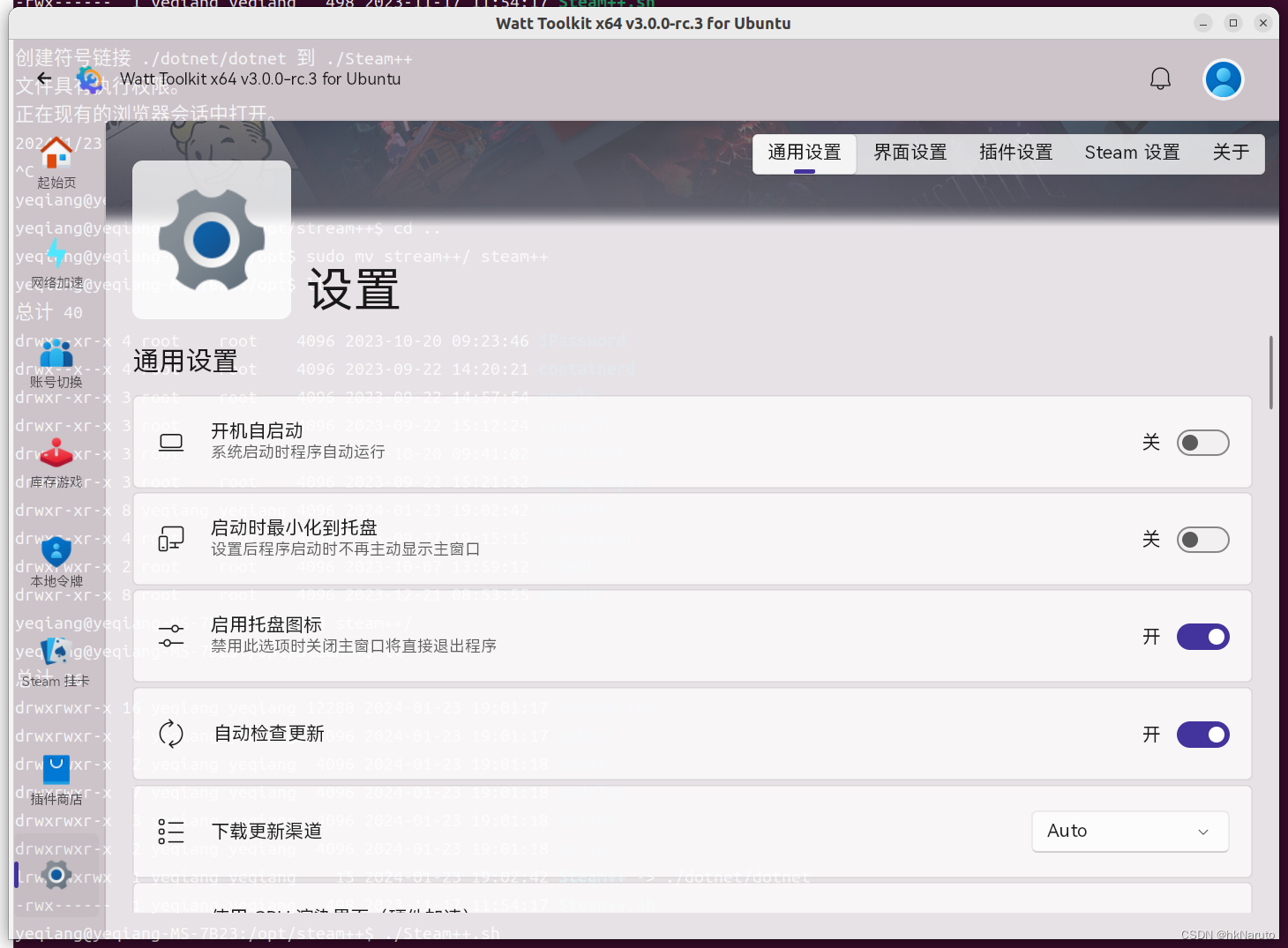Click the 自动检查更新 label
Viewport: 1288px width, 948px height.
[x=270, y=734]
